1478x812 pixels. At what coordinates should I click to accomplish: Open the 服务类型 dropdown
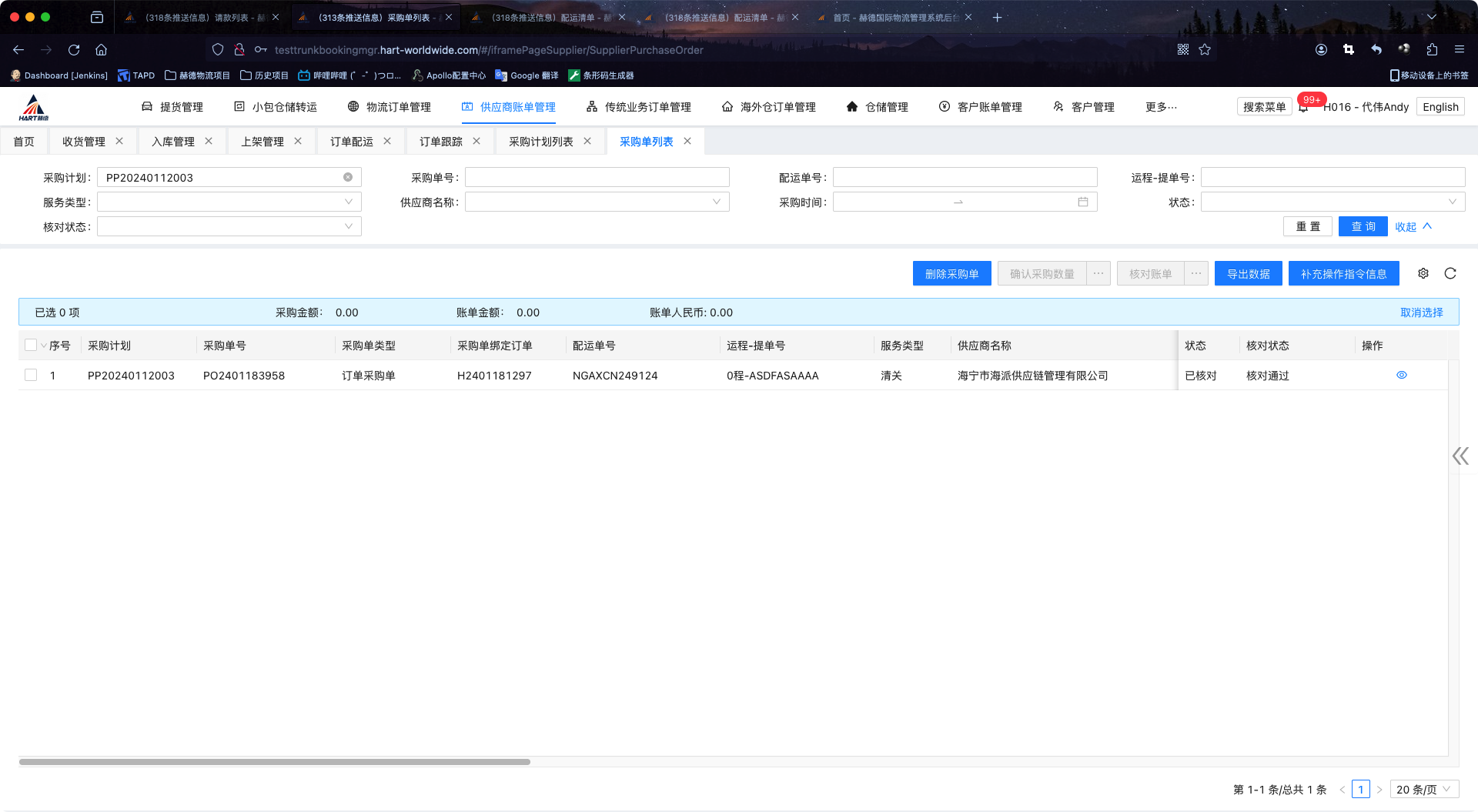click(x=229, y=202)
